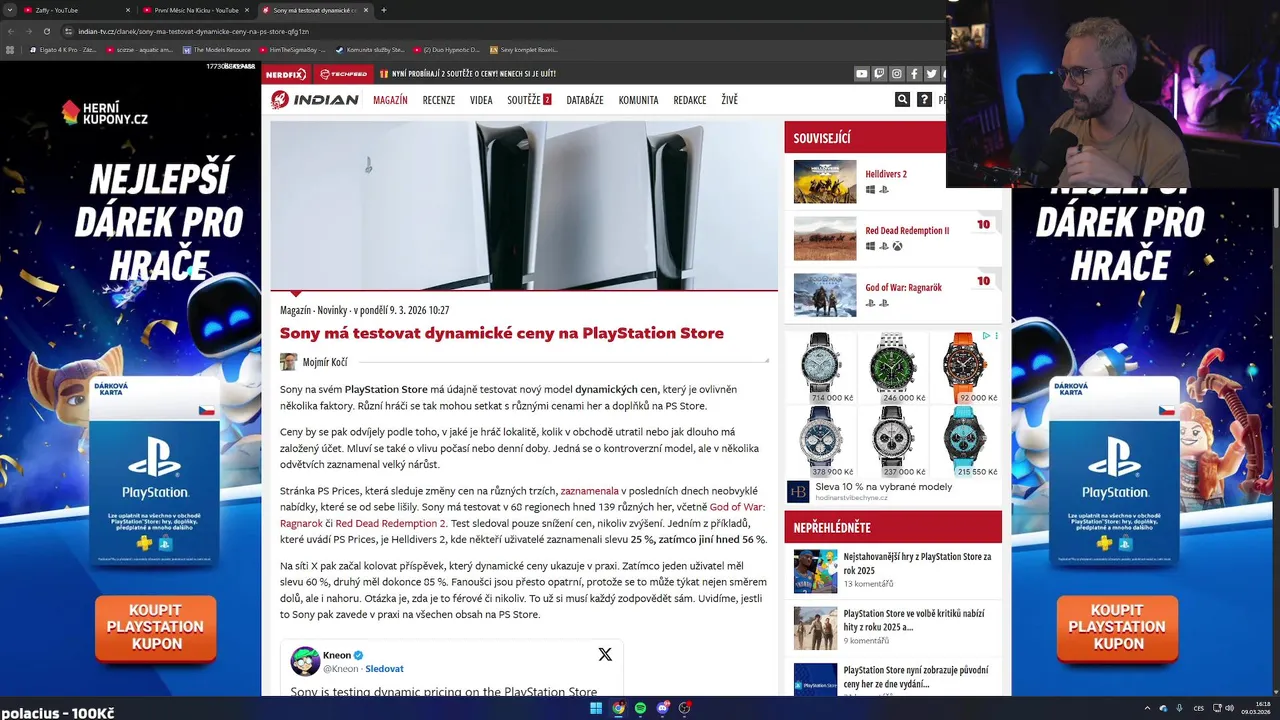Open the NERDFIX logo link
Screen dimensions: 1280x720
click(287, 74)
